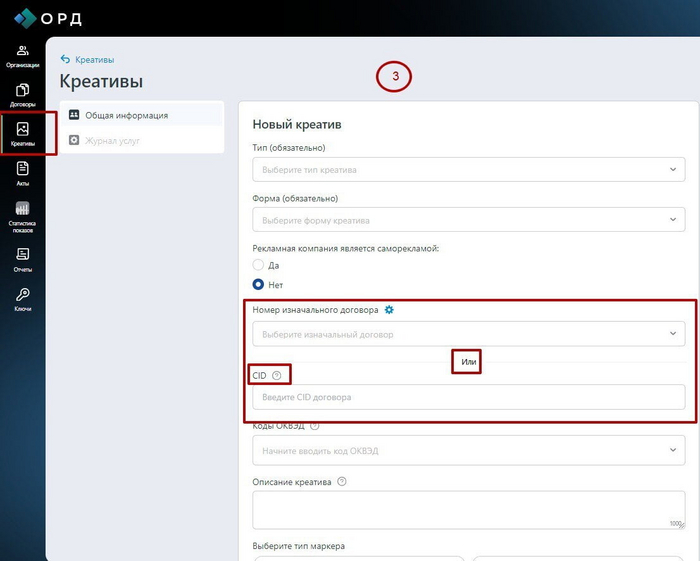The height and width of the screenshot is (561, 700).
Task: Open the Ключи sidebar icon
Action: point(22,298)
